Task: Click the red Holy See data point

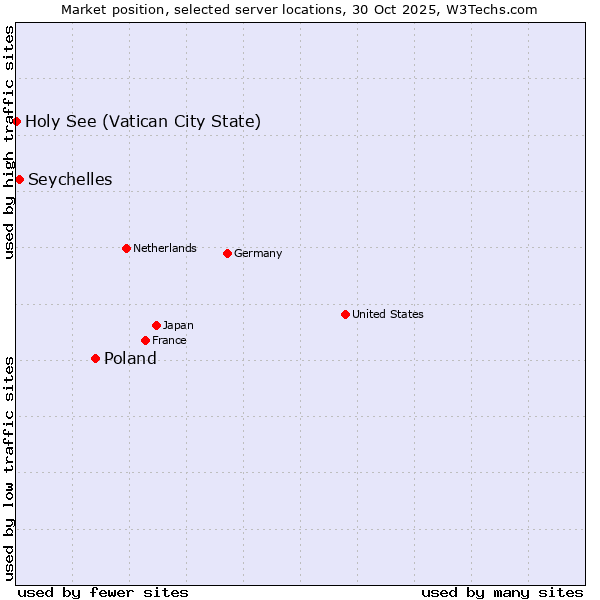Action: click(x=17, y=121)
